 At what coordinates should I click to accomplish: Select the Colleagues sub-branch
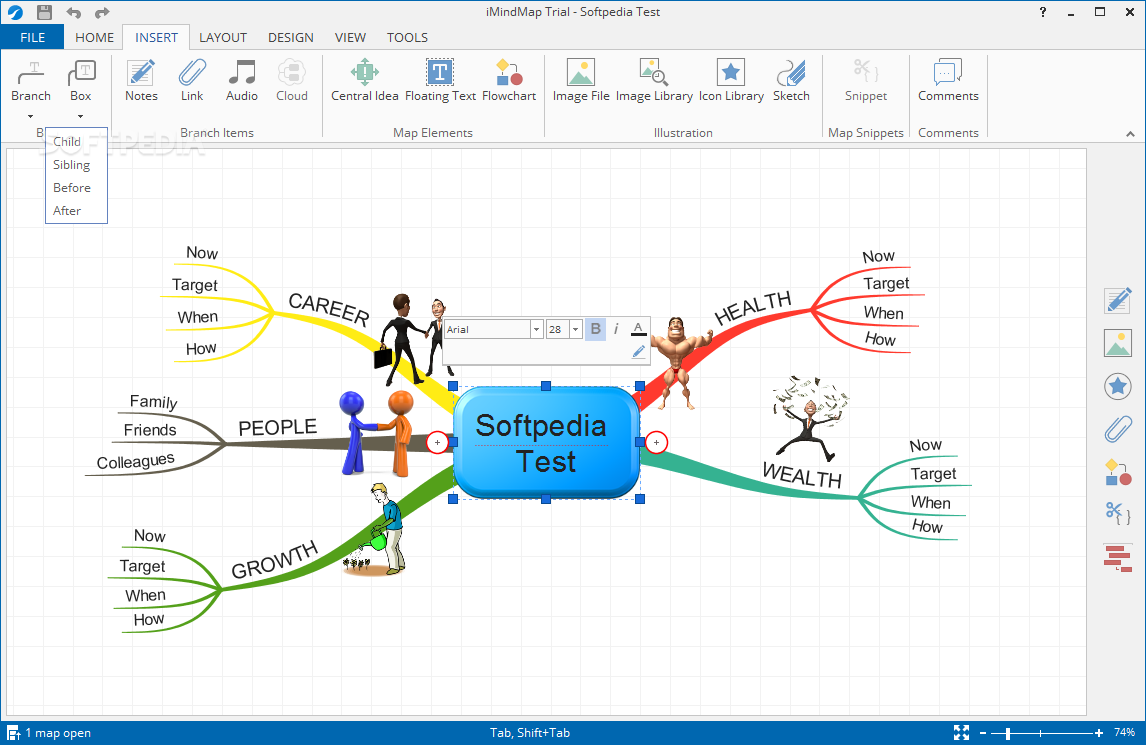click(135, 461)
